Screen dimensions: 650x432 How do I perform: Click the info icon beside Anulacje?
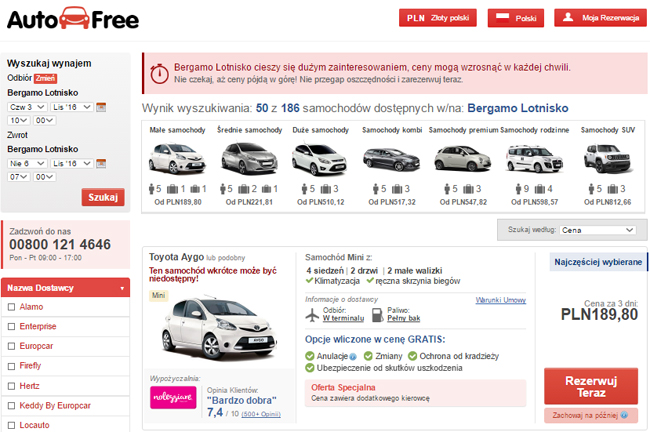pyautogui.click(x=353, y=357)
